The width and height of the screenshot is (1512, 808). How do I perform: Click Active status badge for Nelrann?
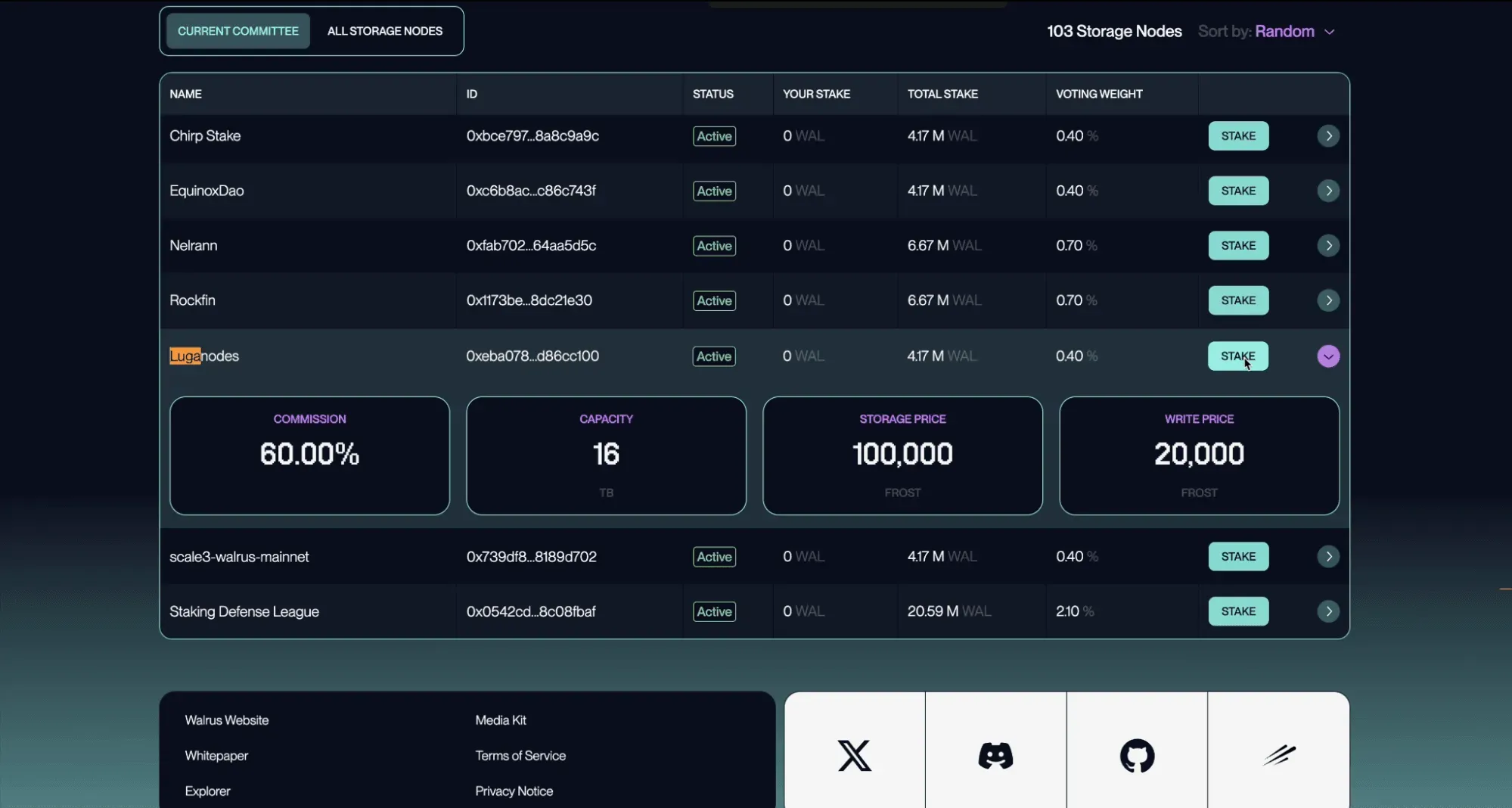(714, 246)
